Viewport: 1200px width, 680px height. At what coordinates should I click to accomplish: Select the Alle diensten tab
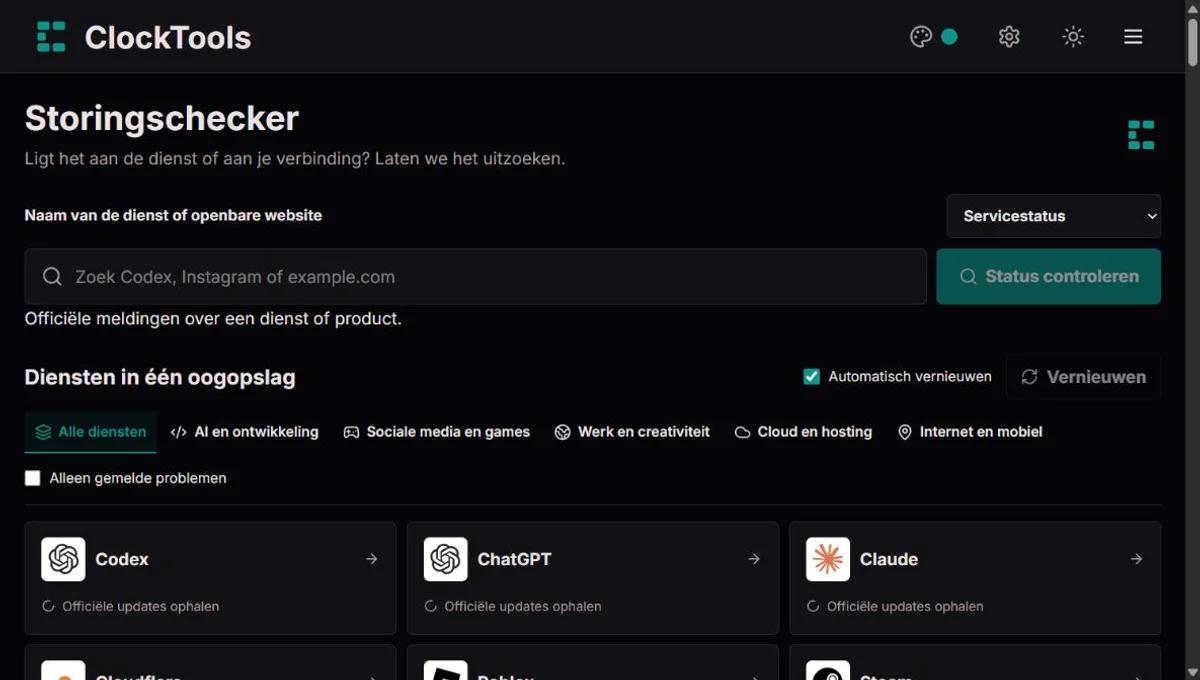click(x=91, y=432)
